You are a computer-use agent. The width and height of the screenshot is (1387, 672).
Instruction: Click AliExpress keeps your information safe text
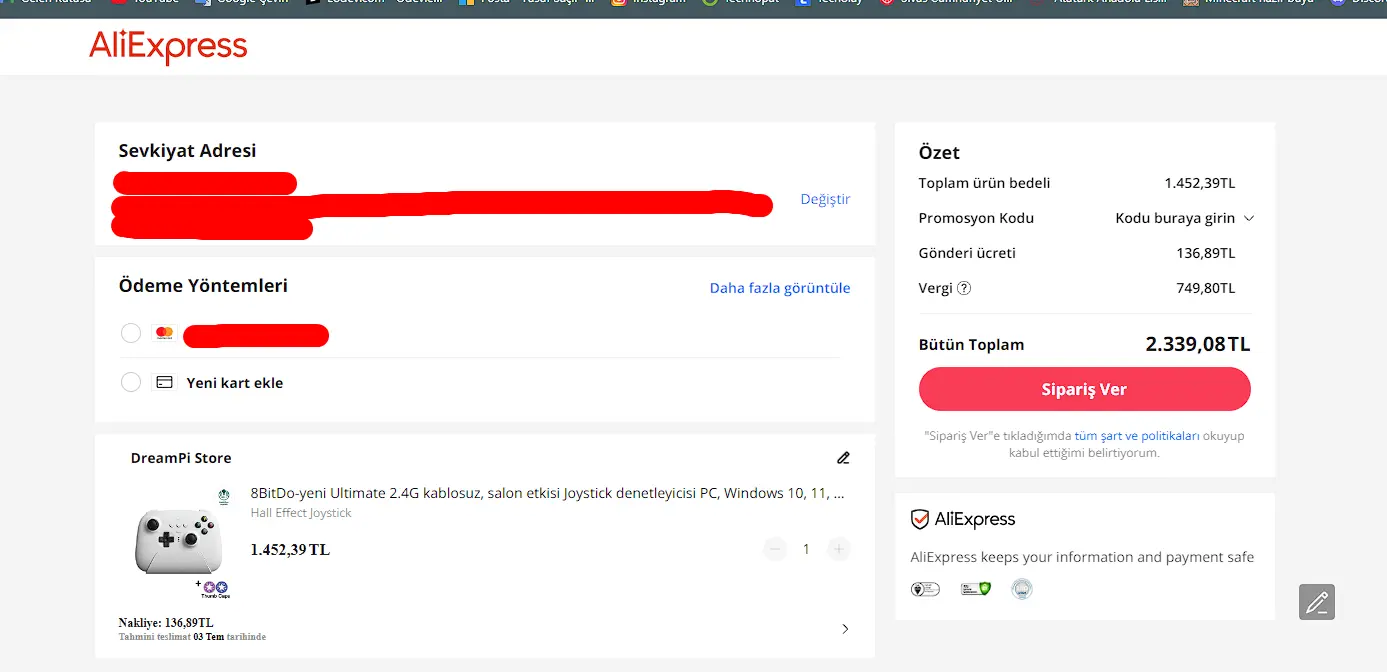click(x=1082, y=557)
